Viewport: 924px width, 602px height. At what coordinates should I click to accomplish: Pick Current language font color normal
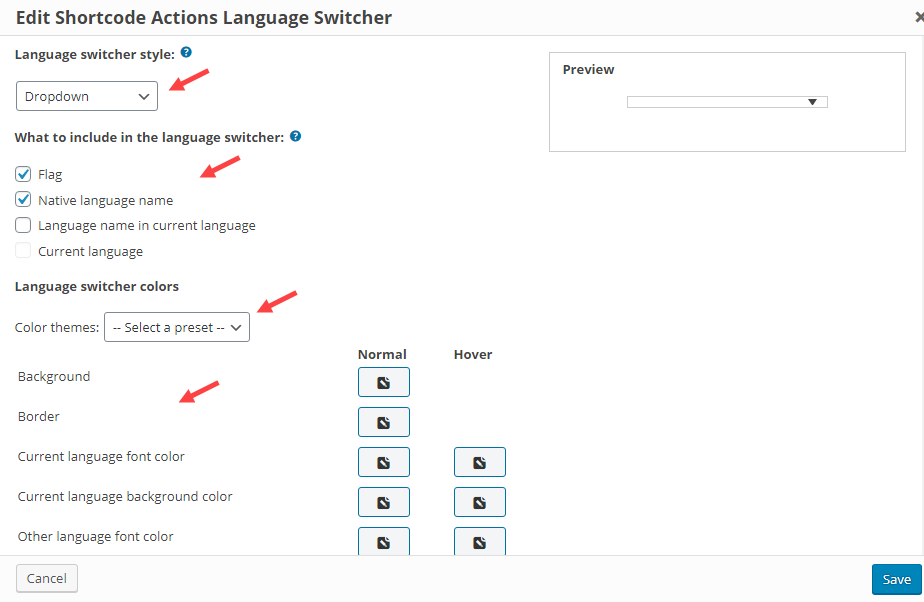click(x=383, y=462)
